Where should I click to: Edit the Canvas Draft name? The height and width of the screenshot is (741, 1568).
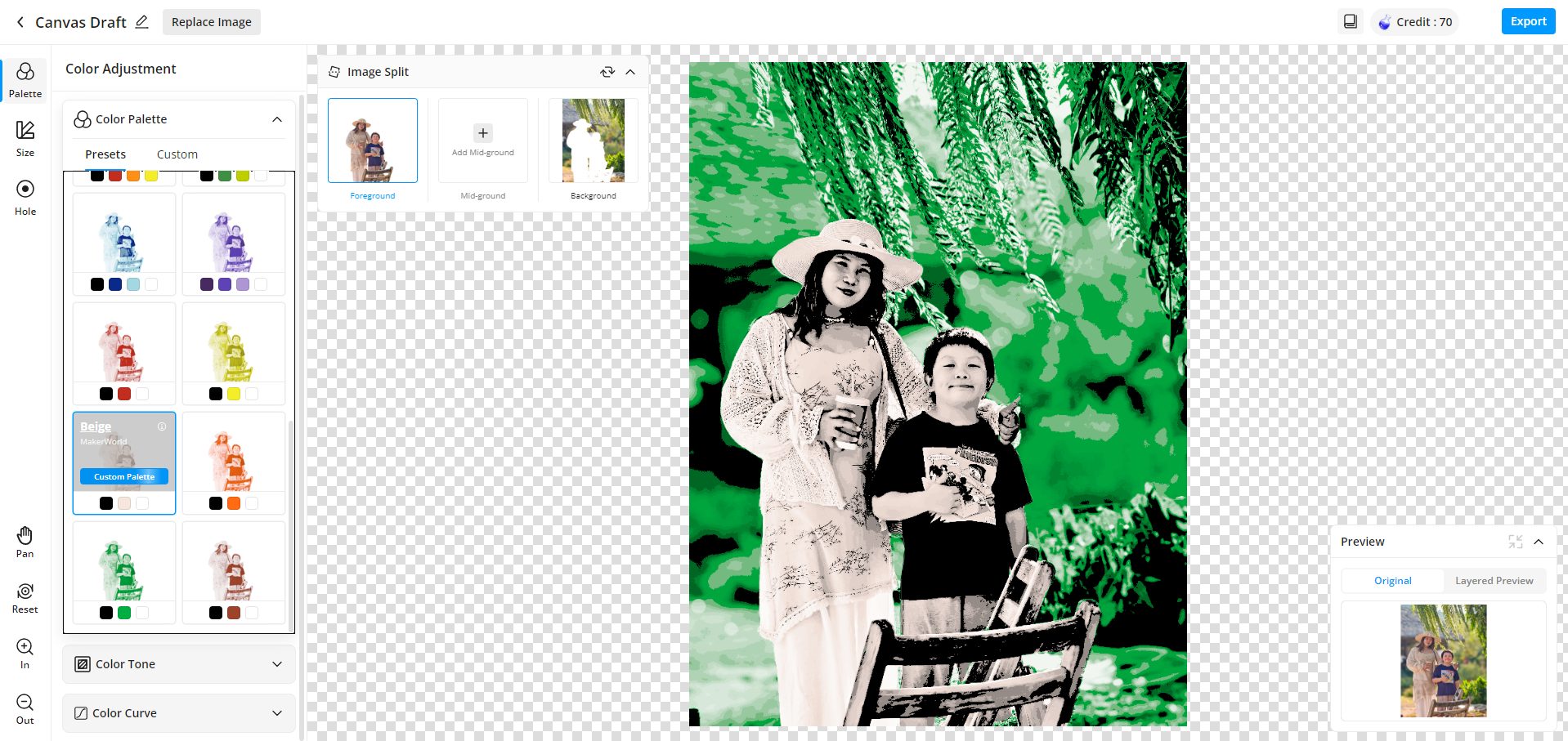[x=141, y=22]
